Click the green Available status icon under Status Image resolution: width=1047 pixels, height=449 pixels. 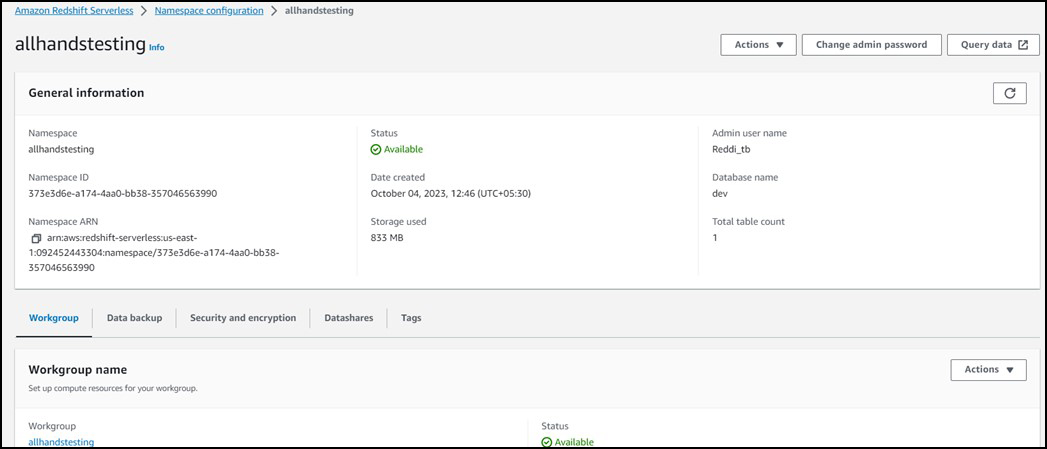coord(376,150)
